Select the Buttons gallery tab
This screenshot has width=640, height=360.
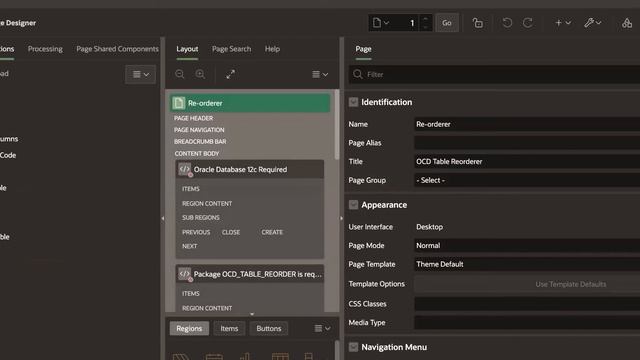point(269,328)
